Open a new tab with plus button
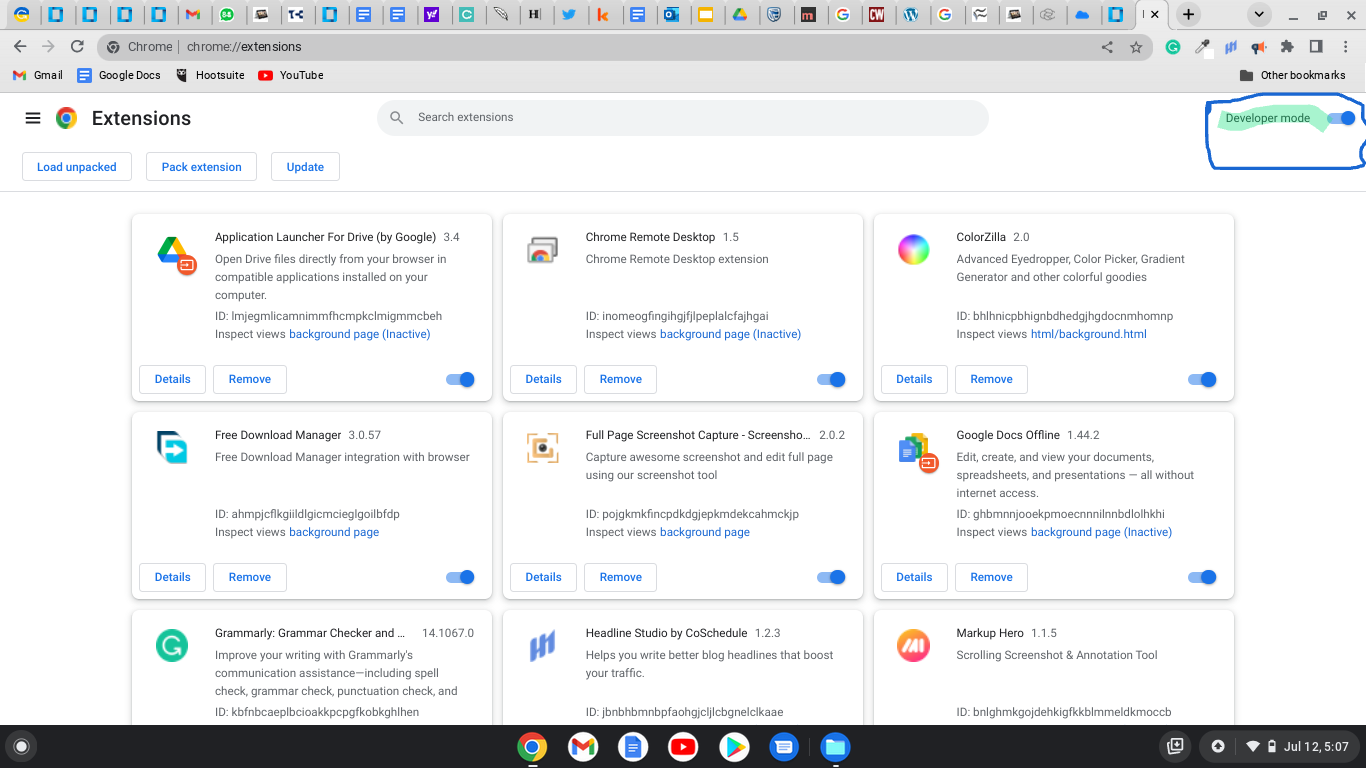Screen dimensions: 1366x768 click(x=1187, y=15)
